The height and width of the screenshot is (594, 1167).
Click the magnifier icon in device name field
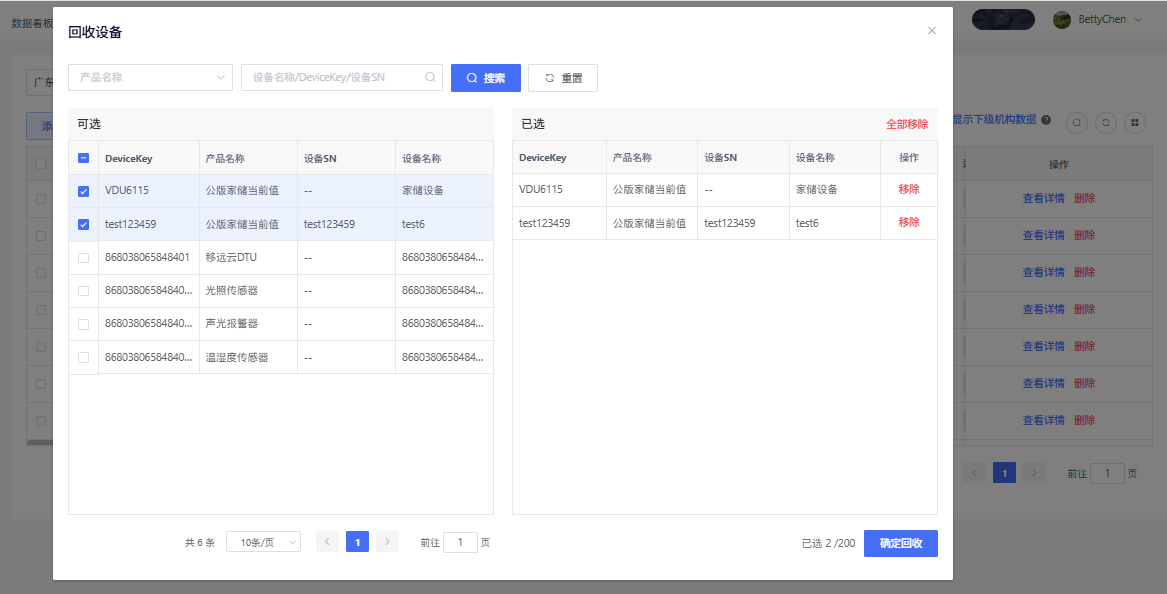(x=430, y=77)
